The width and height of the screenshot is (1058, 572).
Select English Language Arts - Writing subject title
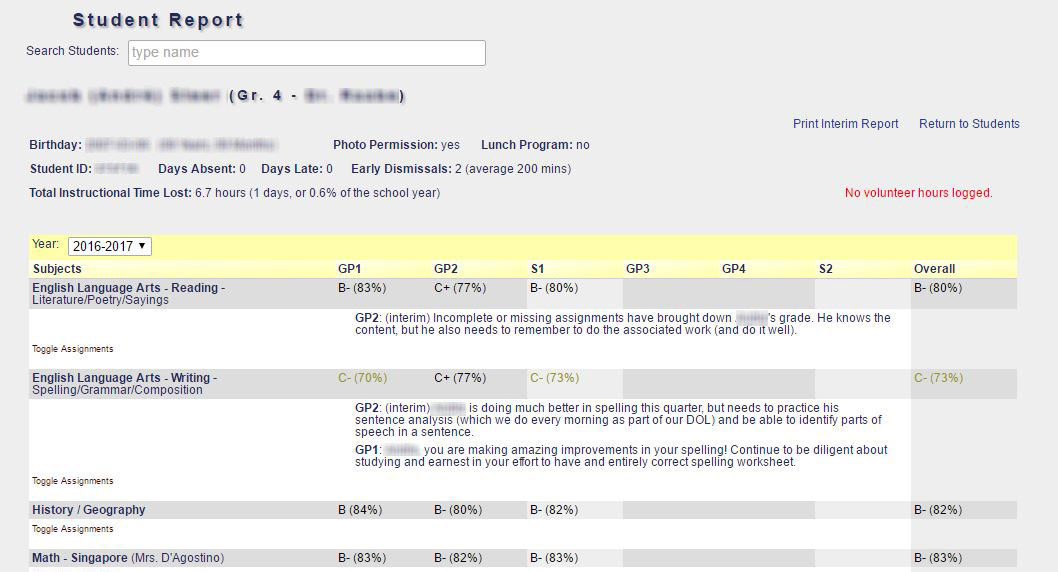[x=124, y=378]
